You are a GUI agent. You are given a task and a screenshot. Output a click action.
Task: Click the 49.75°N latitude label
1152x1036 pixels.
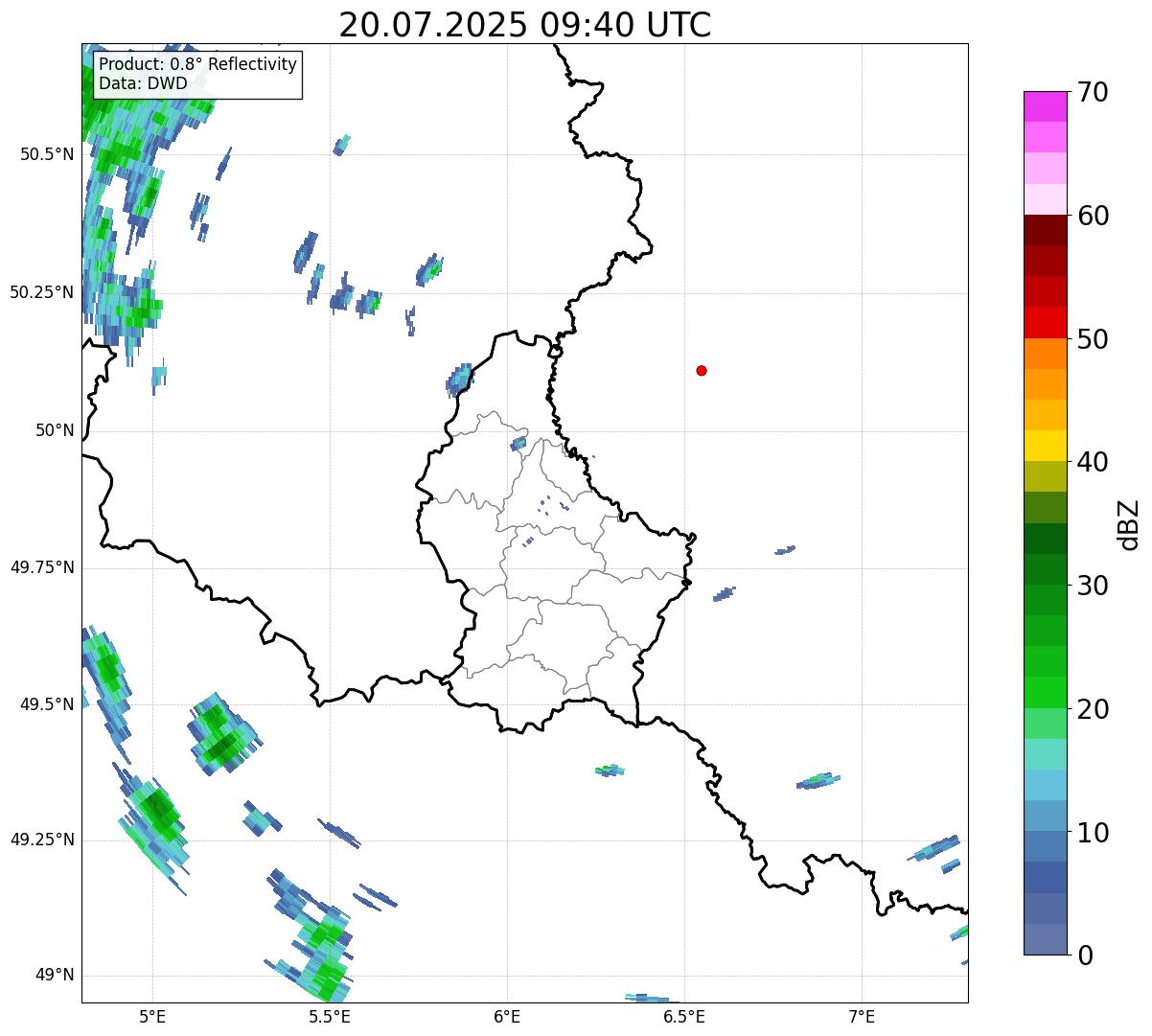point(41,567)
